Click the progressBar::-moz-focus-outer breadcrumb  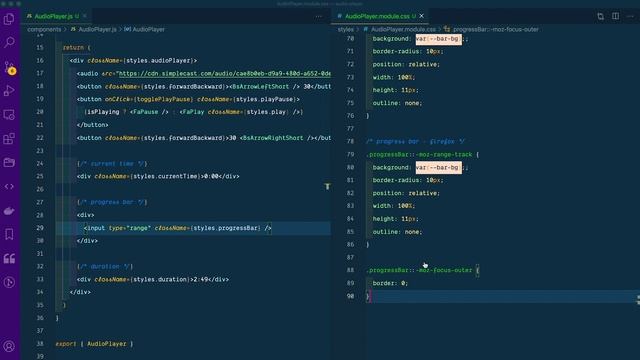(x=491, y=29)
